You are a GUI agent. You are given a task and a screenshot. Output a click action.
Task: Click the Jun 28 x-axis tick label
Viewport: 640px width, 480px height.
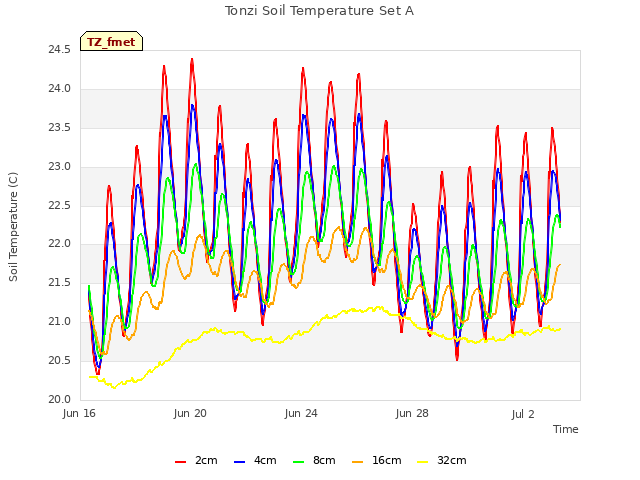click(x=412, y=413)
